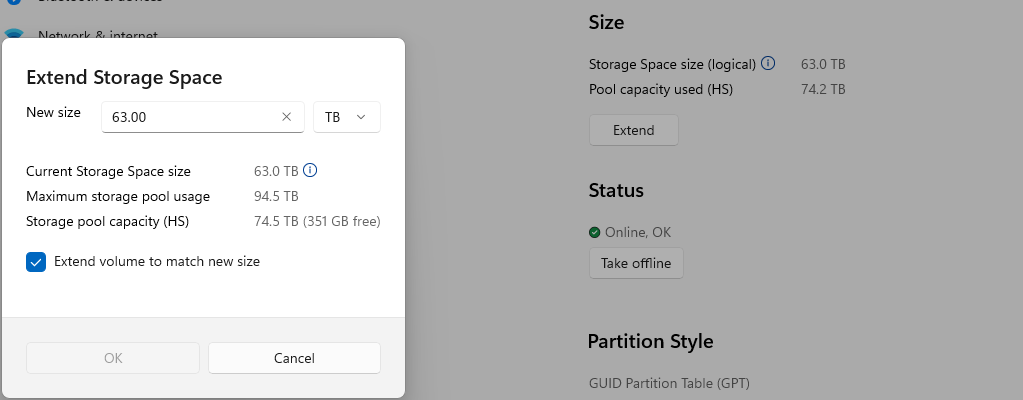The height and width of the screenshot is (400, 1023).
Task: Click the Extend button under Size
Action: [633, 130]
